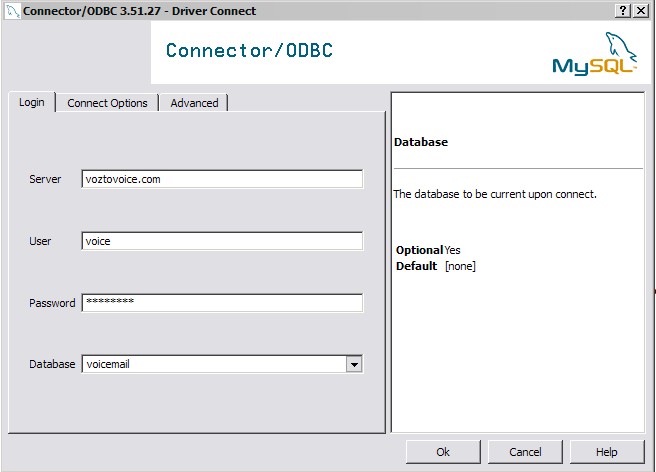Click the bold Database heading in help panel

(421, 142)
